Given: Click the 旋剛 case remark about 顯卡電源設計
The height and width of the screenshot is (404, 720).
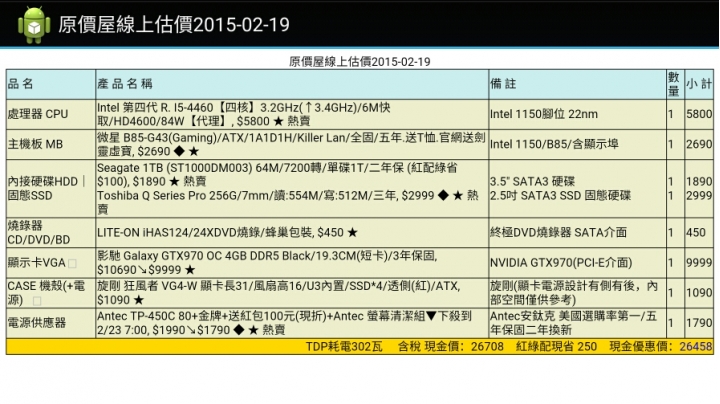Looking at the screenshot, I should coord(574,293).
